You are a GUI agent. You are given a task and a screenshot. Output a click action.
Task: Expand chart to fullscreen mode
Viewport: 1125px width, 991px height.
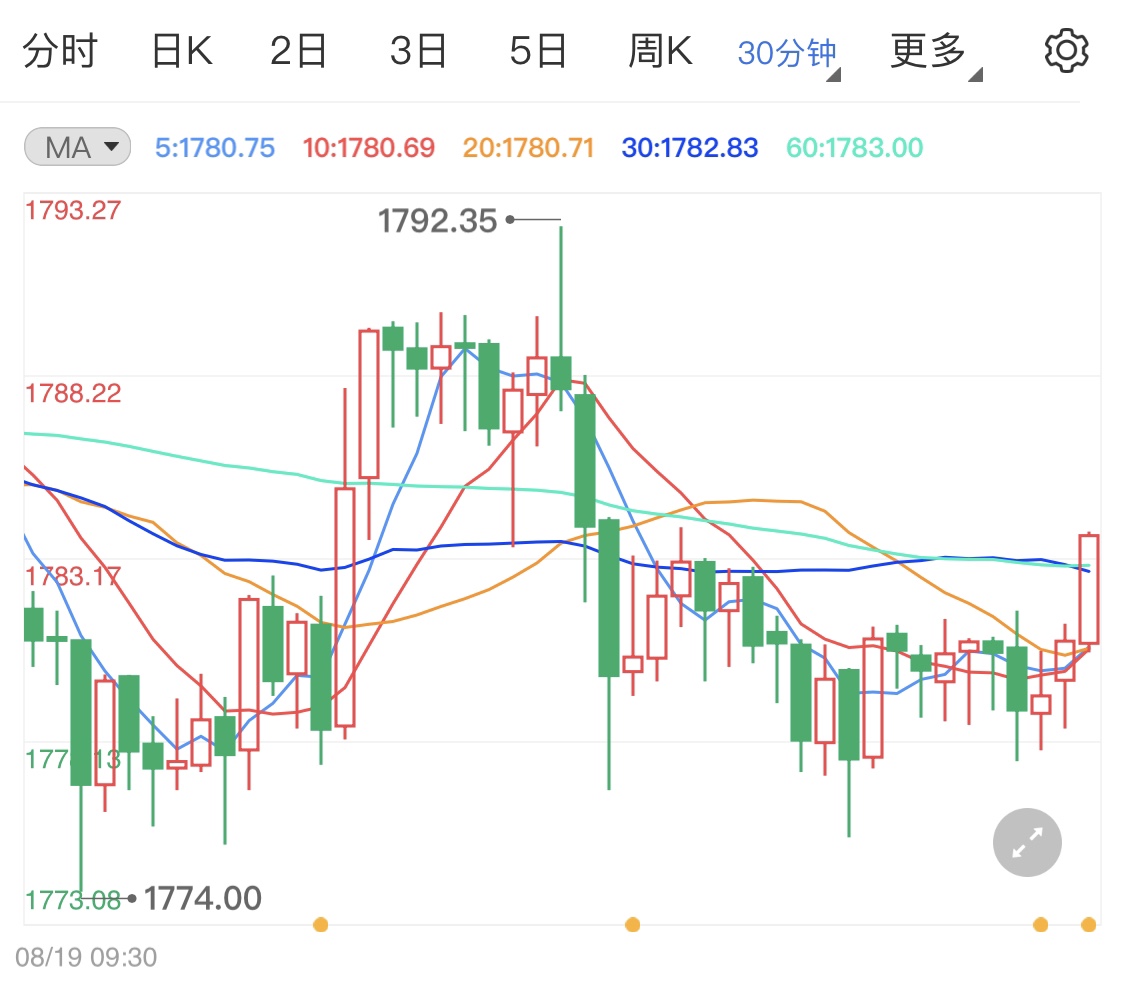pyautogui.click(x=1026, y=842)
